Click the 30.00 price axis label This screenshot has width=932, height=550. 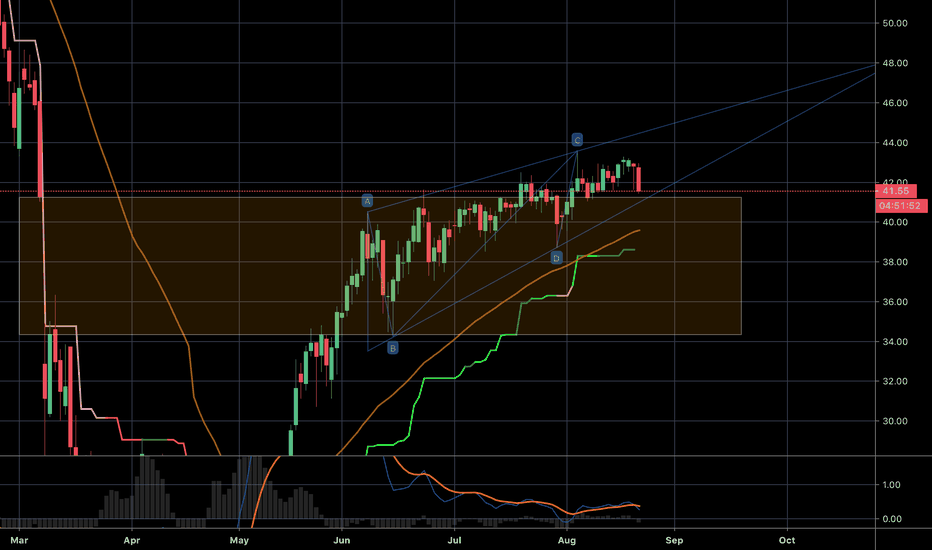pos(895,421)
